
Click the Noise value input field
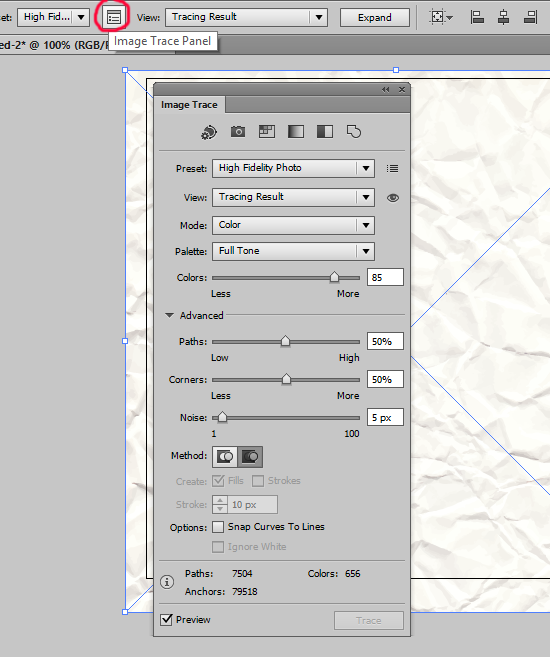[385, 417]
